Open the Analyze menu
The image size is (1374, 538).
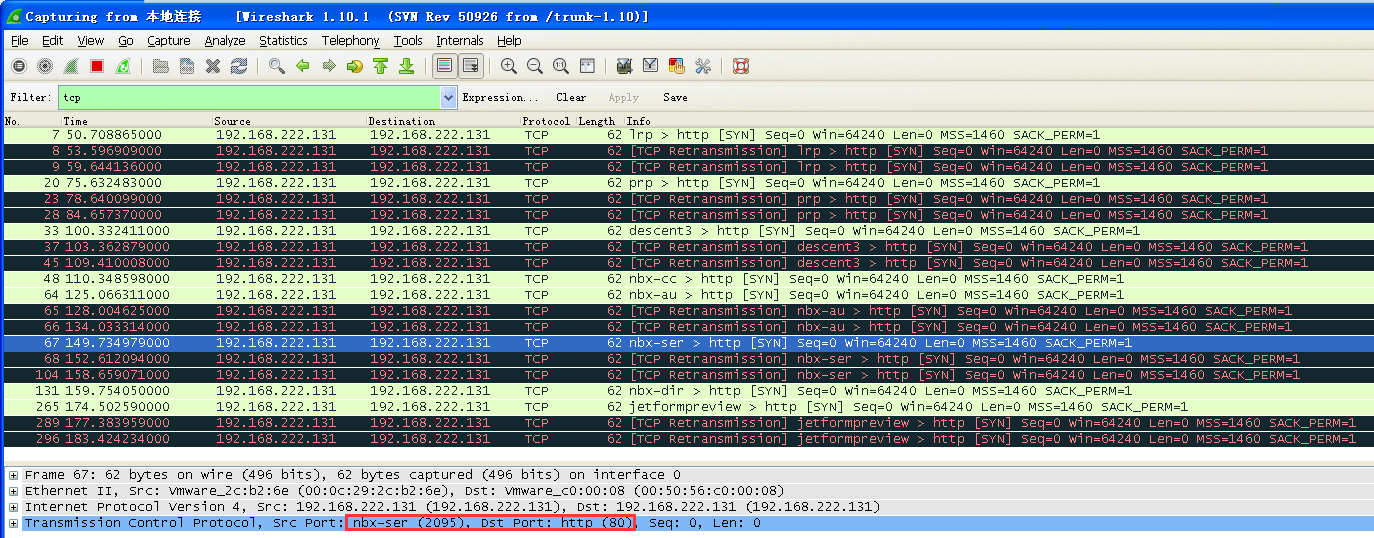(225, 41)
